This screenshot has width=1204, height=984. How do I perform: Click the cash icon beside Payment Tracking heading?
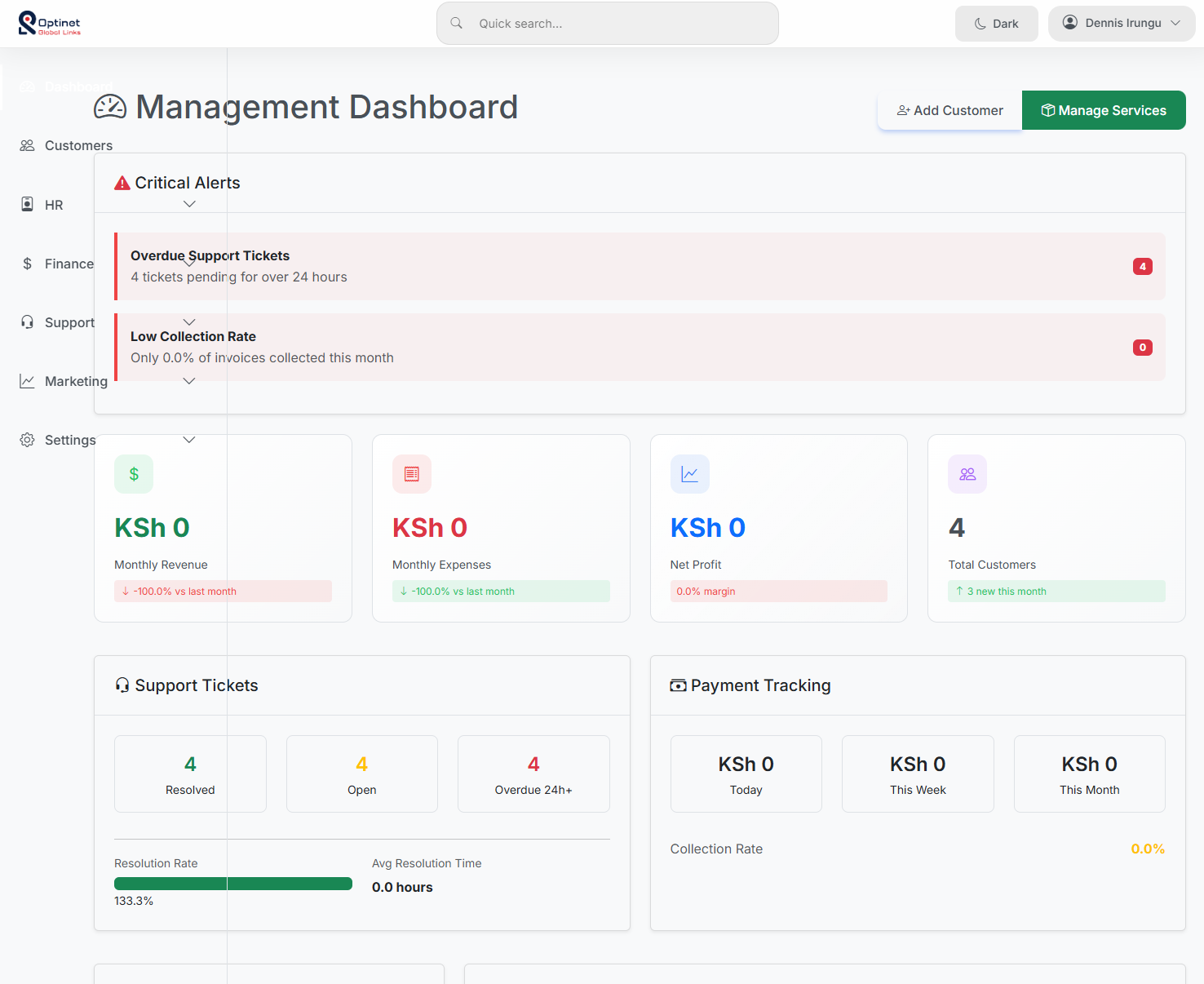point(678,685)
